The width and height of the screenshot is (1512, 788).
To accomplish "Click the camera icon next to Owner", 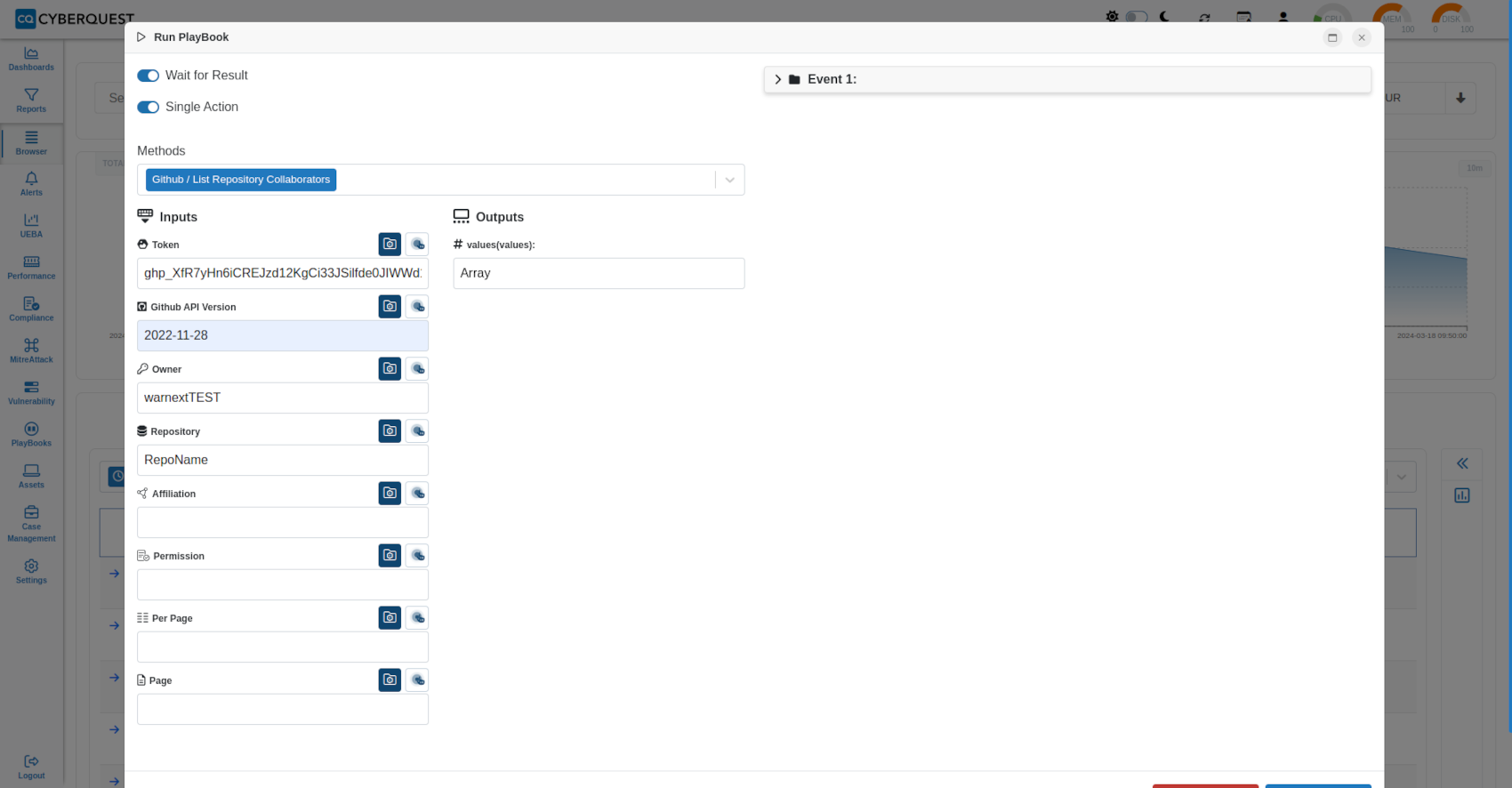I will click(x=390, y=368).
